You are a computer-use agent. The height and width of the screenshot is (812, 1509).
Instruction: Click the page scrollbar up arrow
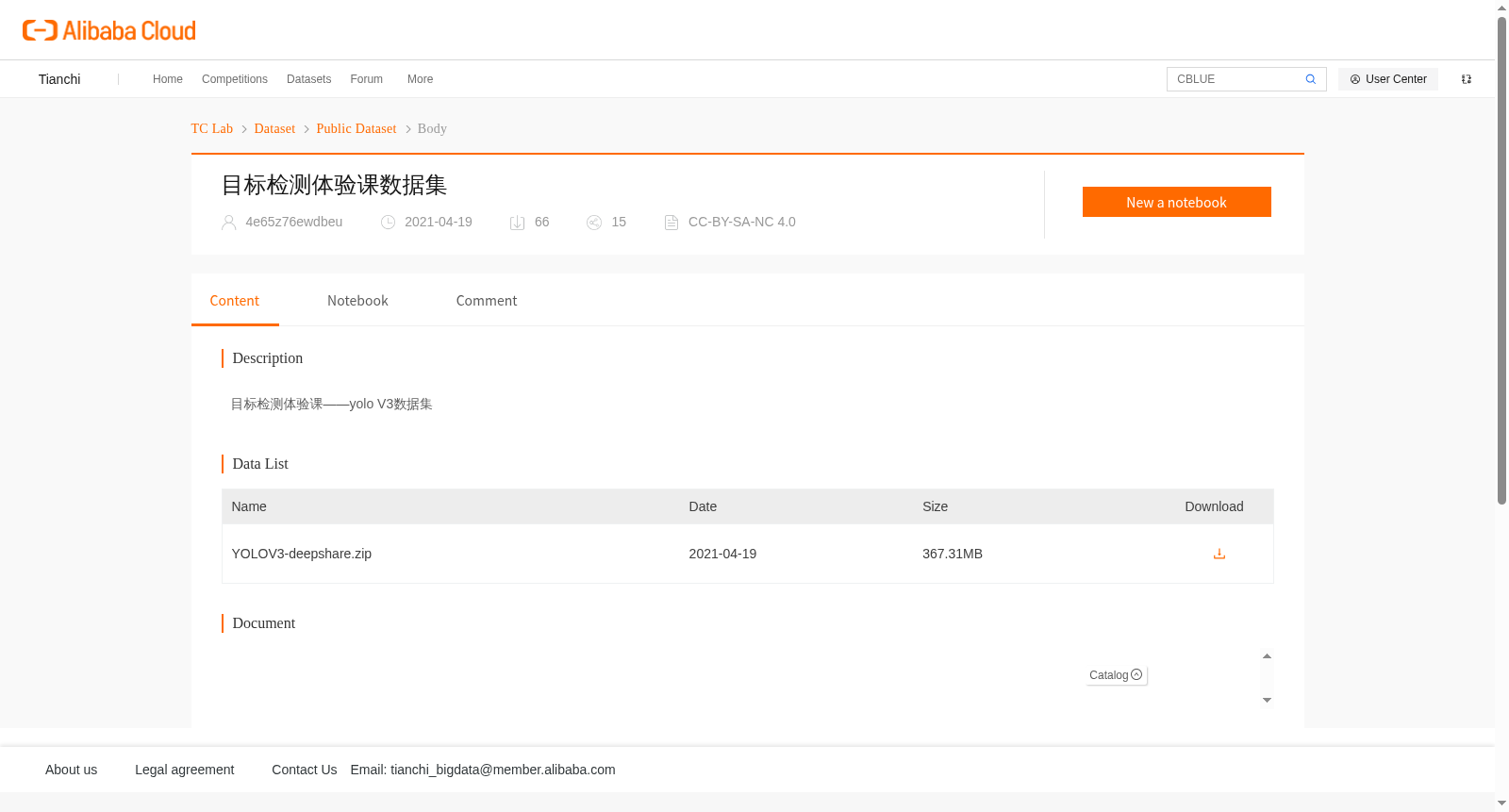[x=1501, y=8]
